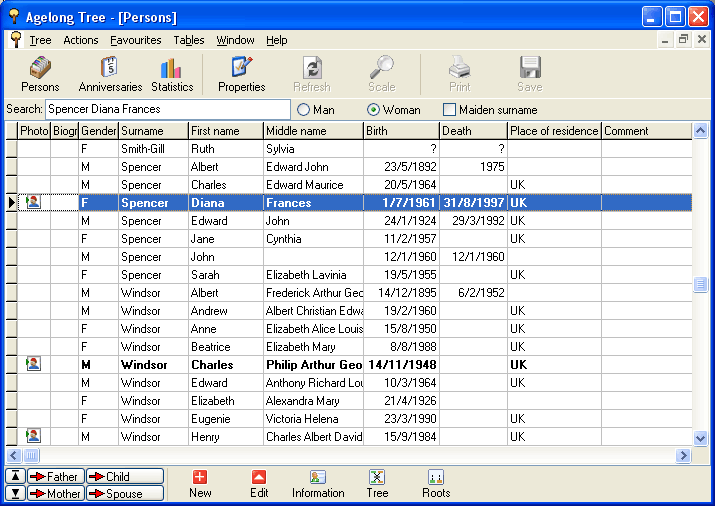Screen dimensions: 715x506
Task: Click photo icon in Charles Windsor row
Action: pyautogui.click(x=33, y=364)
